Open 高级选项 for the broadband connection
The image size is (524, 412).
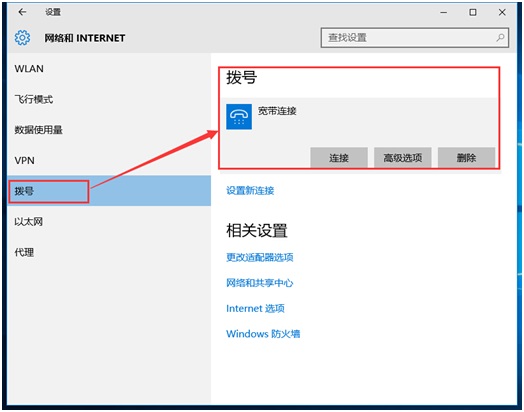[403, 157]
